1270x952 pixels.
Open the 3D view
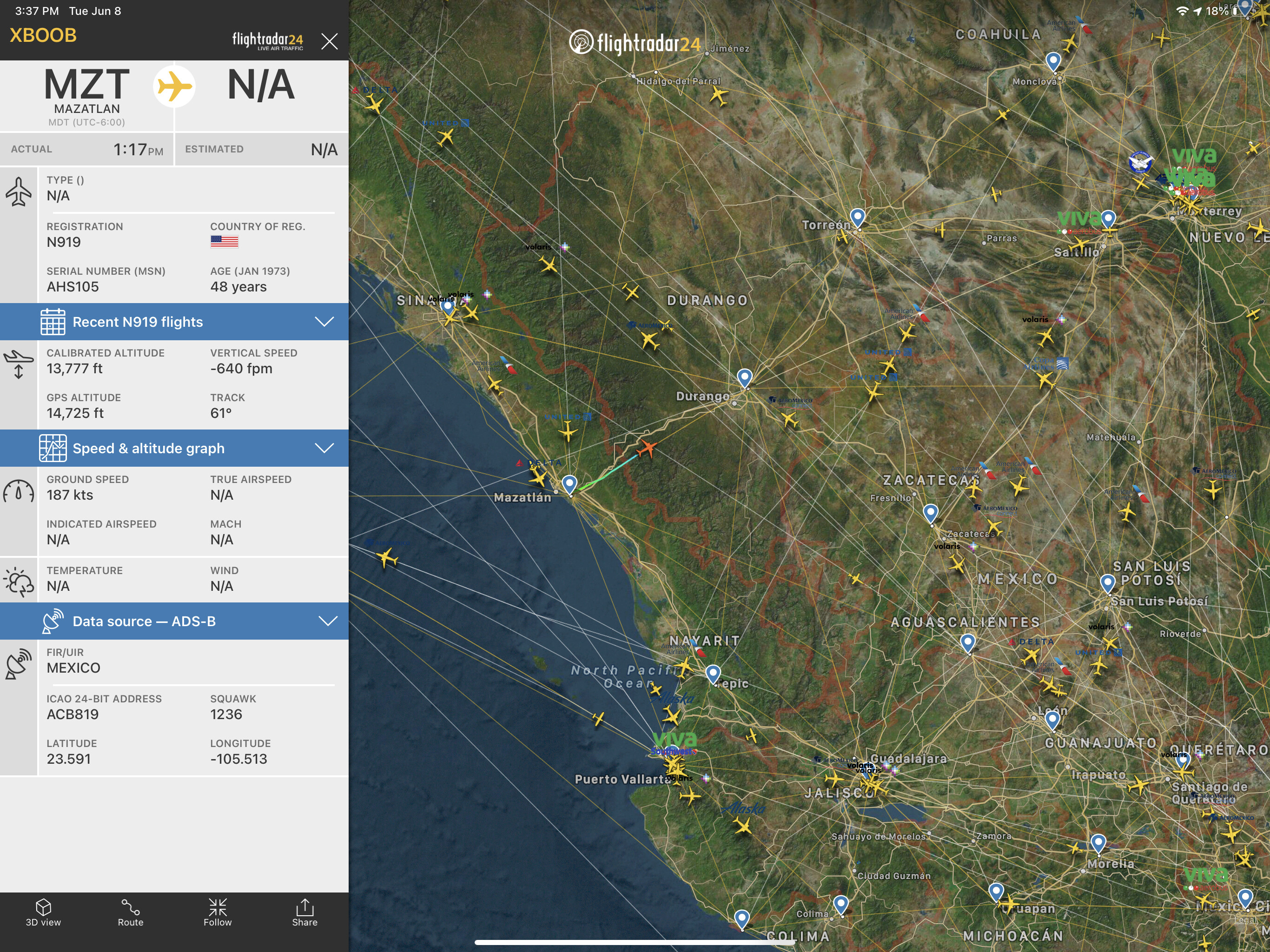tap(43, 912)
